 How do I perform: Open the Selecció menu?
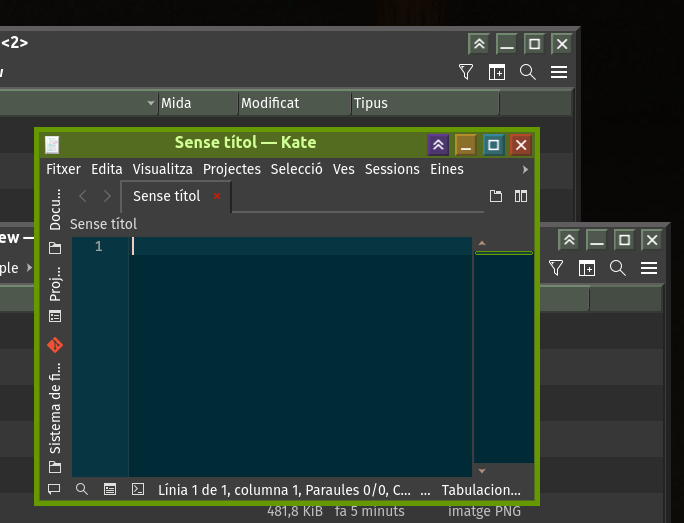pos(296,169)
